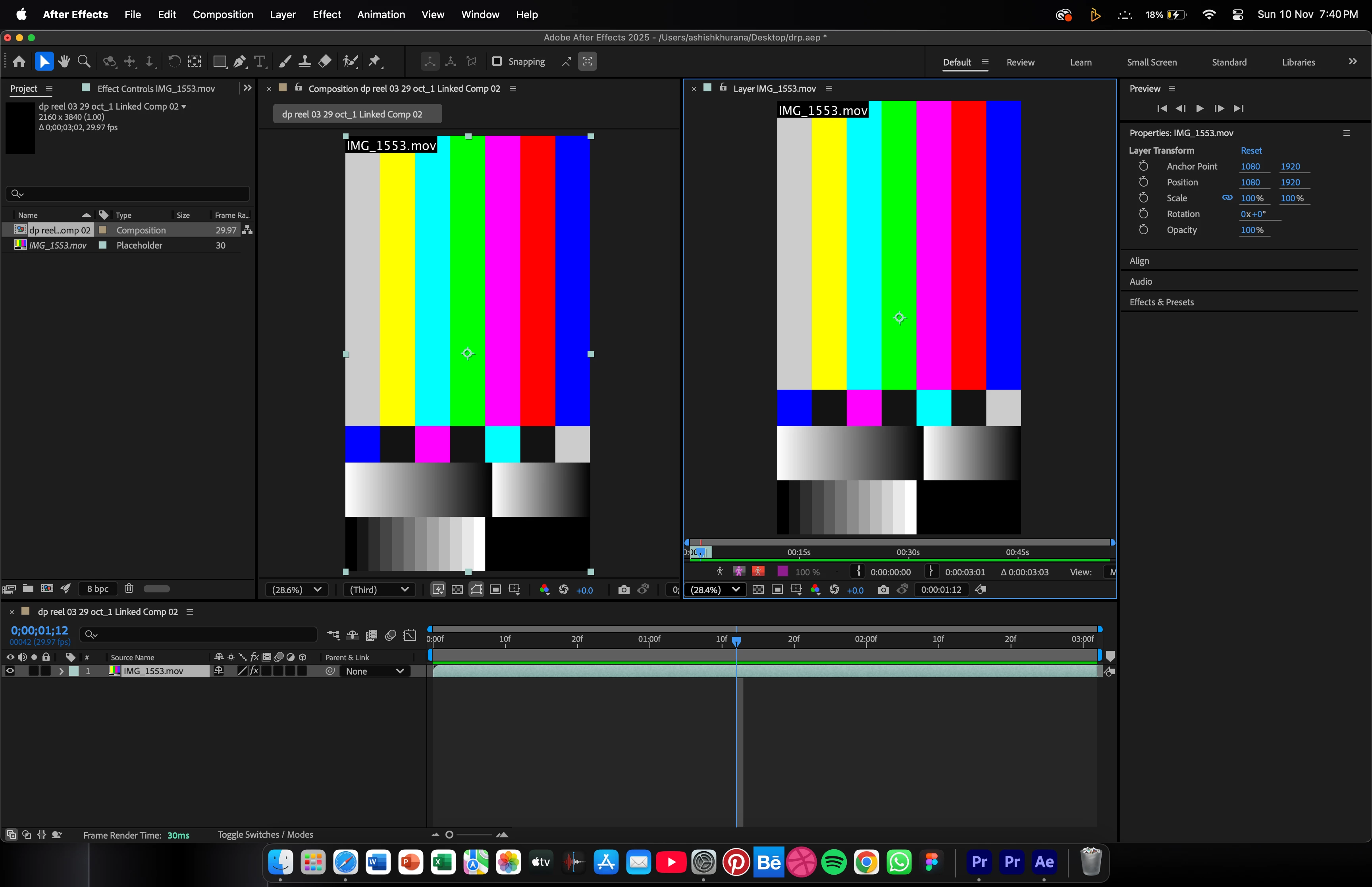Select the Hand tool

pyautogui.click(x=64, y=62)
